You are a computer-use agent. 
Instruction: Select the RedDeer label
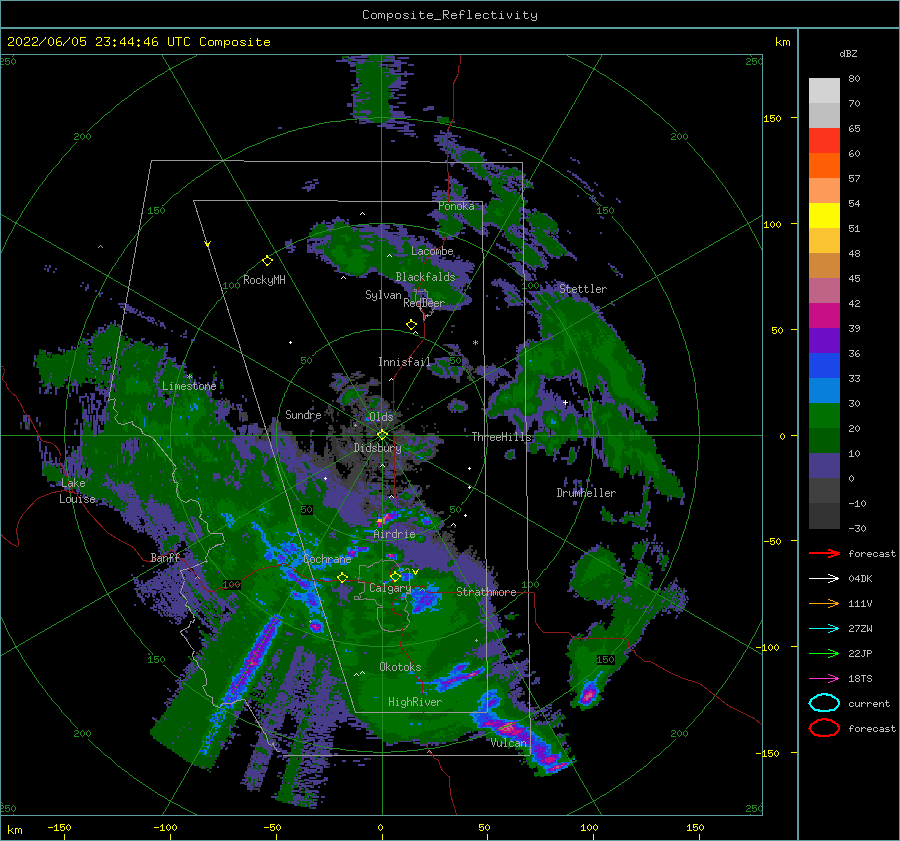pyautogui.click(x=424, y=303)
